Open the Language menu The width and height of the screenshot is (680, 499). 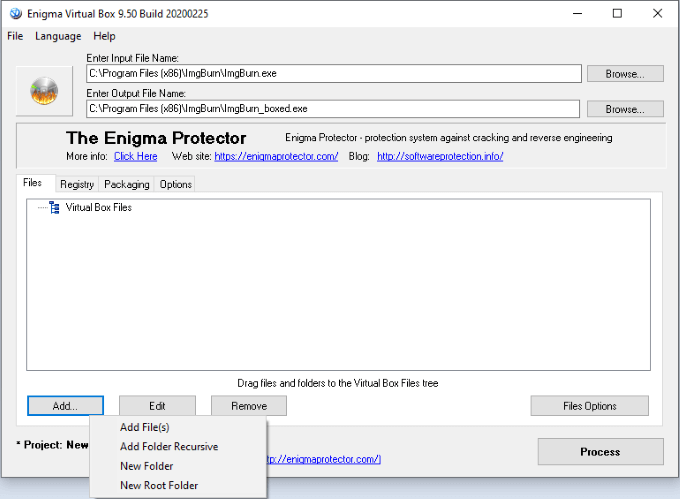[x=58, y=36]
